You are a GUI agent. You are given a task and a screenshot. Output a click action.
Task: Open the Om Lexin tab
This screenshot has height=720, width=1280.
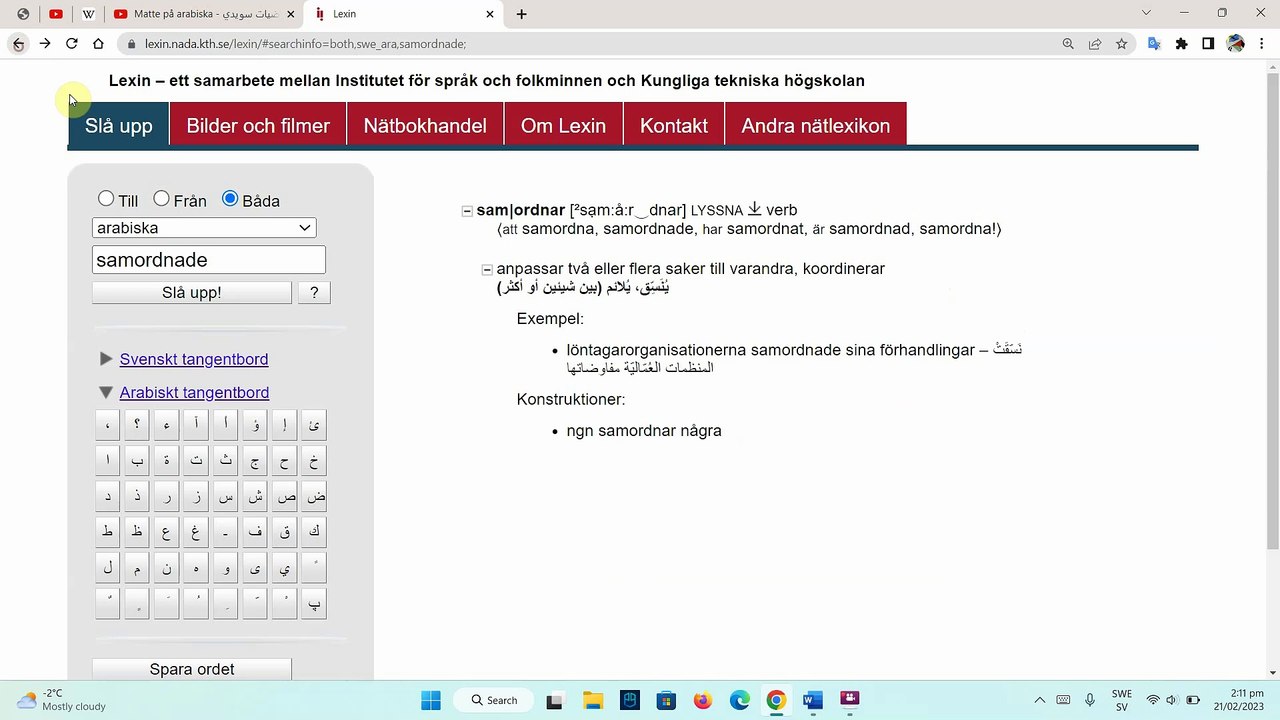coord(563,126)
